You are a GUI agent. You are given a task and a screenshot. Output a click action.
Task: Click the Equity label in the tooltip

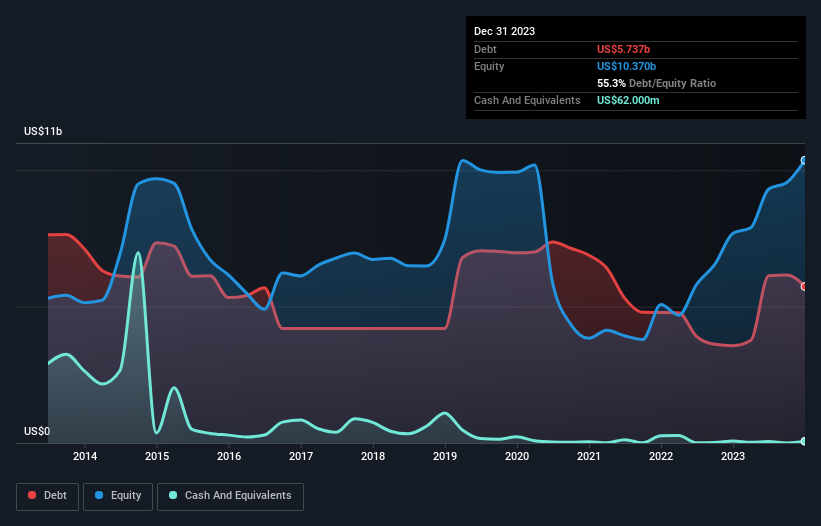(x=489, y=66)
